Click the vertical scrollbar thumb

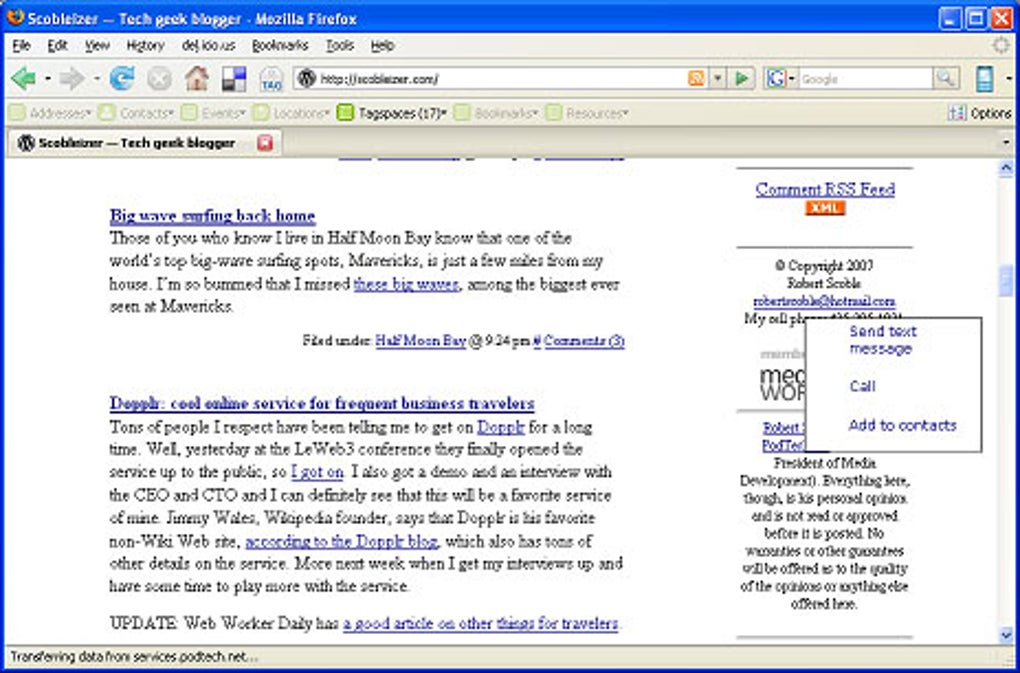[x=1006, y=281]
